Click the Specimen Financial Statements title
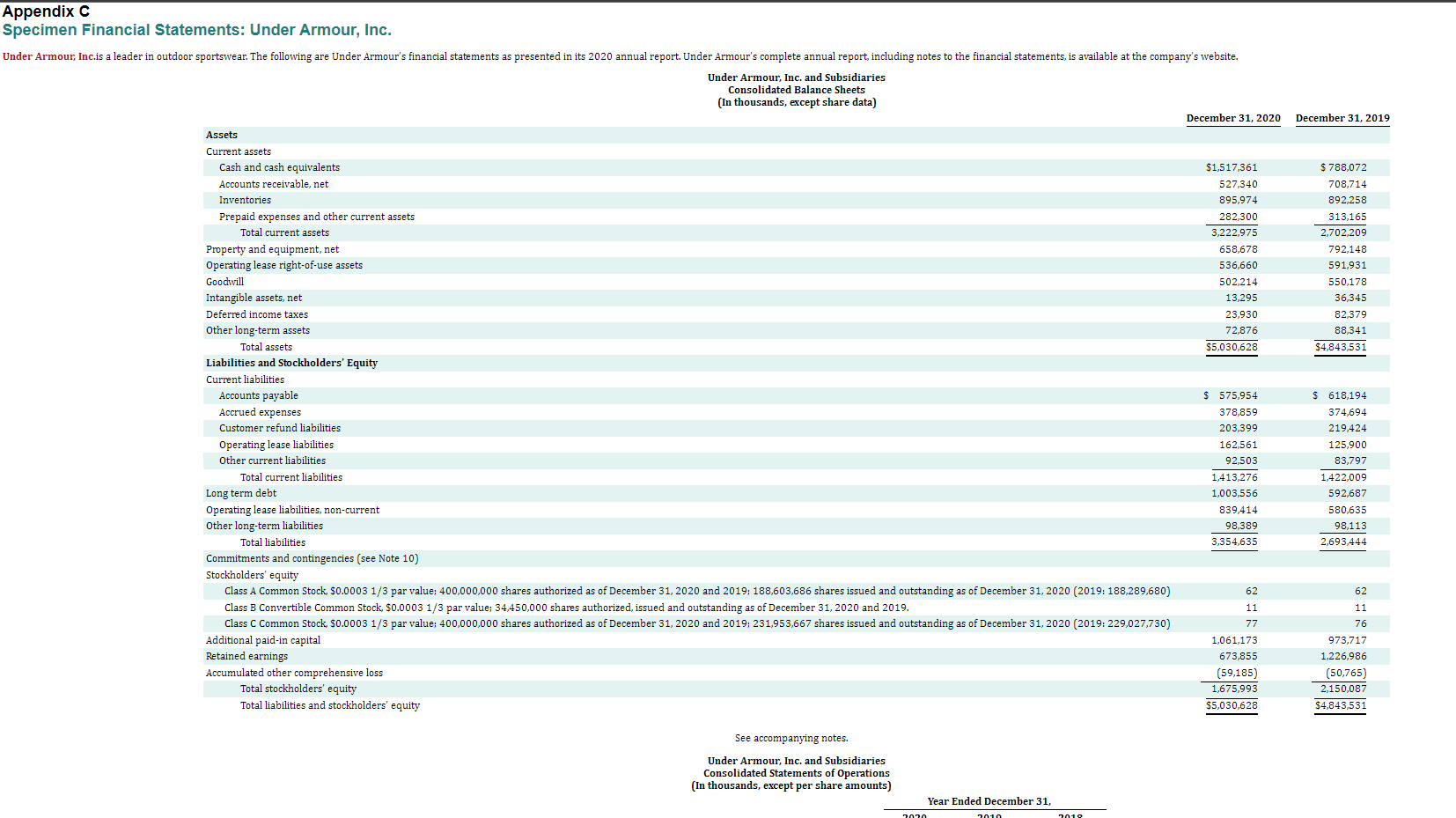Image resolution: width=1456 pixels, height=818 pixels. tap(197, 30)
